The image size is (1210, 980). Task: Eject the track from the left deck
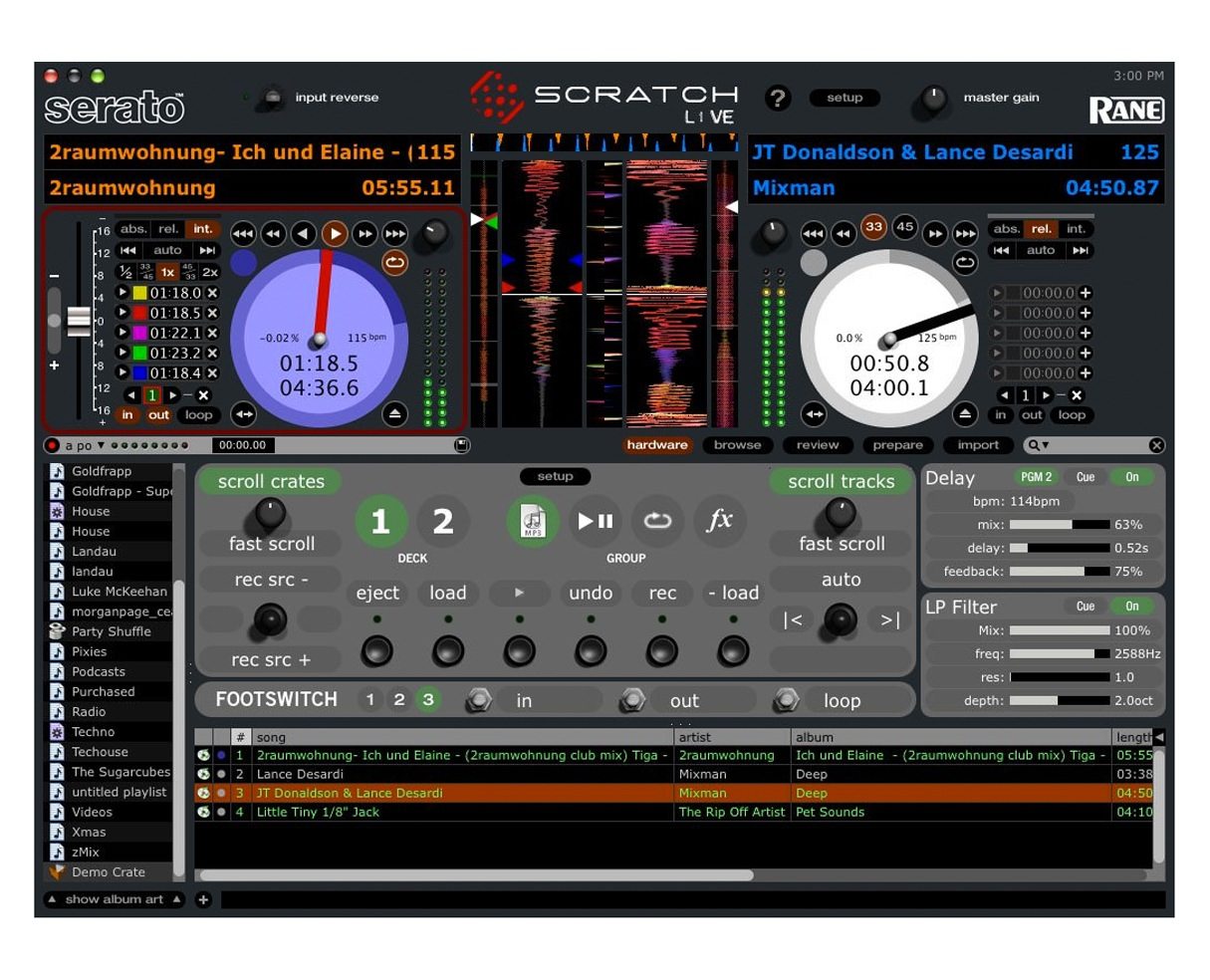pos(394,414)
